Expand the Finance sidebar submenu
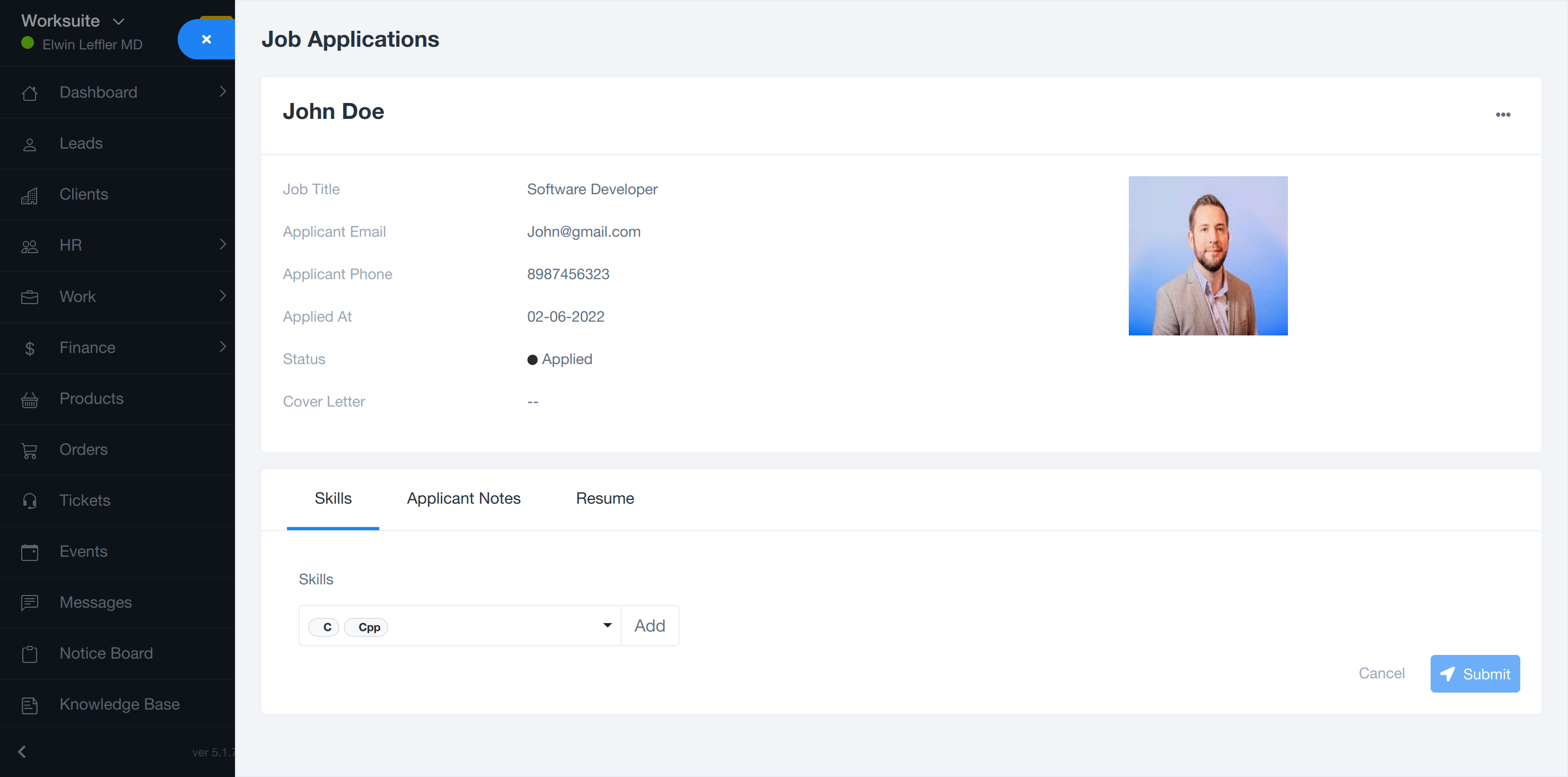Viewport: 1568px width, 777px height. [x=222, y=347]
